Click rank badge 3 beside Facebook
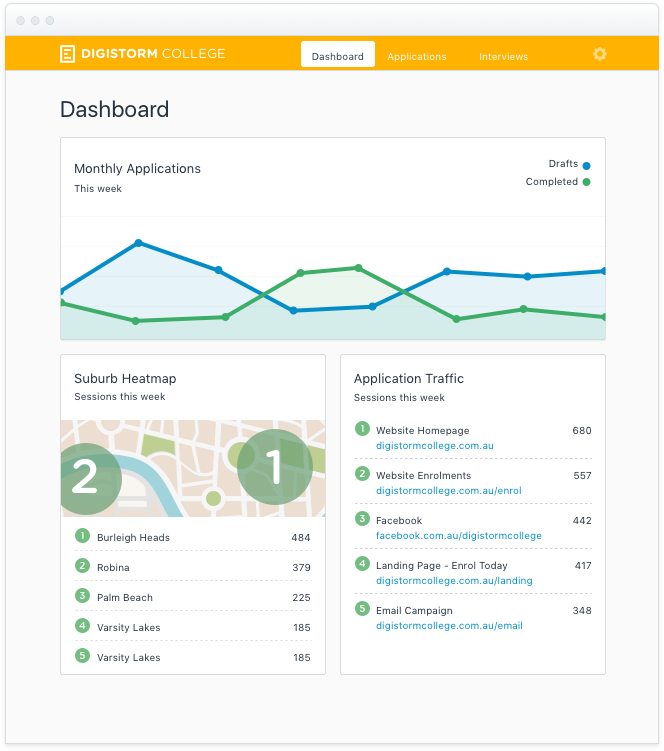Image resolution: width=664 pixels, height=751 pixels. [x=362, y=518]
